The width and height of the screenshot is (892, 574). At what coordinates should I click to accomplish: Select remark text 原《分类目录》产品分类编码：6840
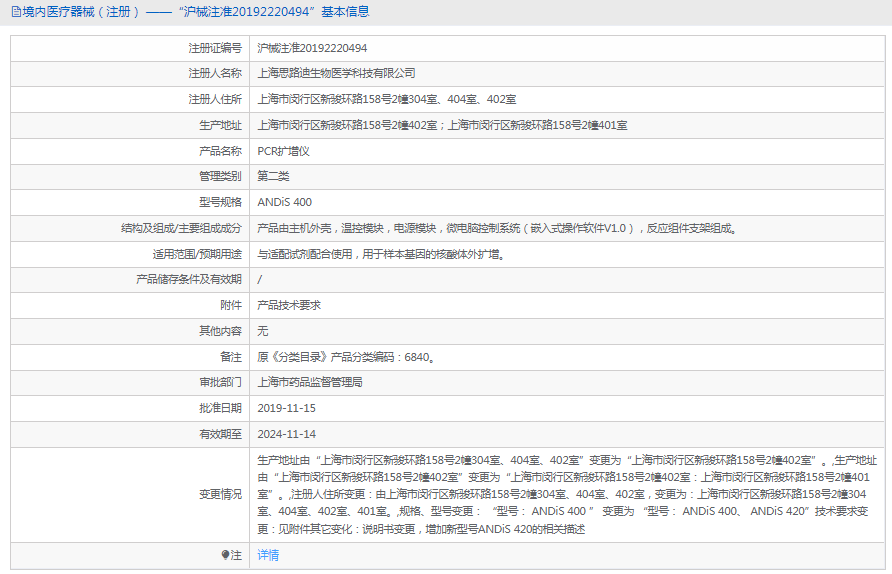[346, 357]
